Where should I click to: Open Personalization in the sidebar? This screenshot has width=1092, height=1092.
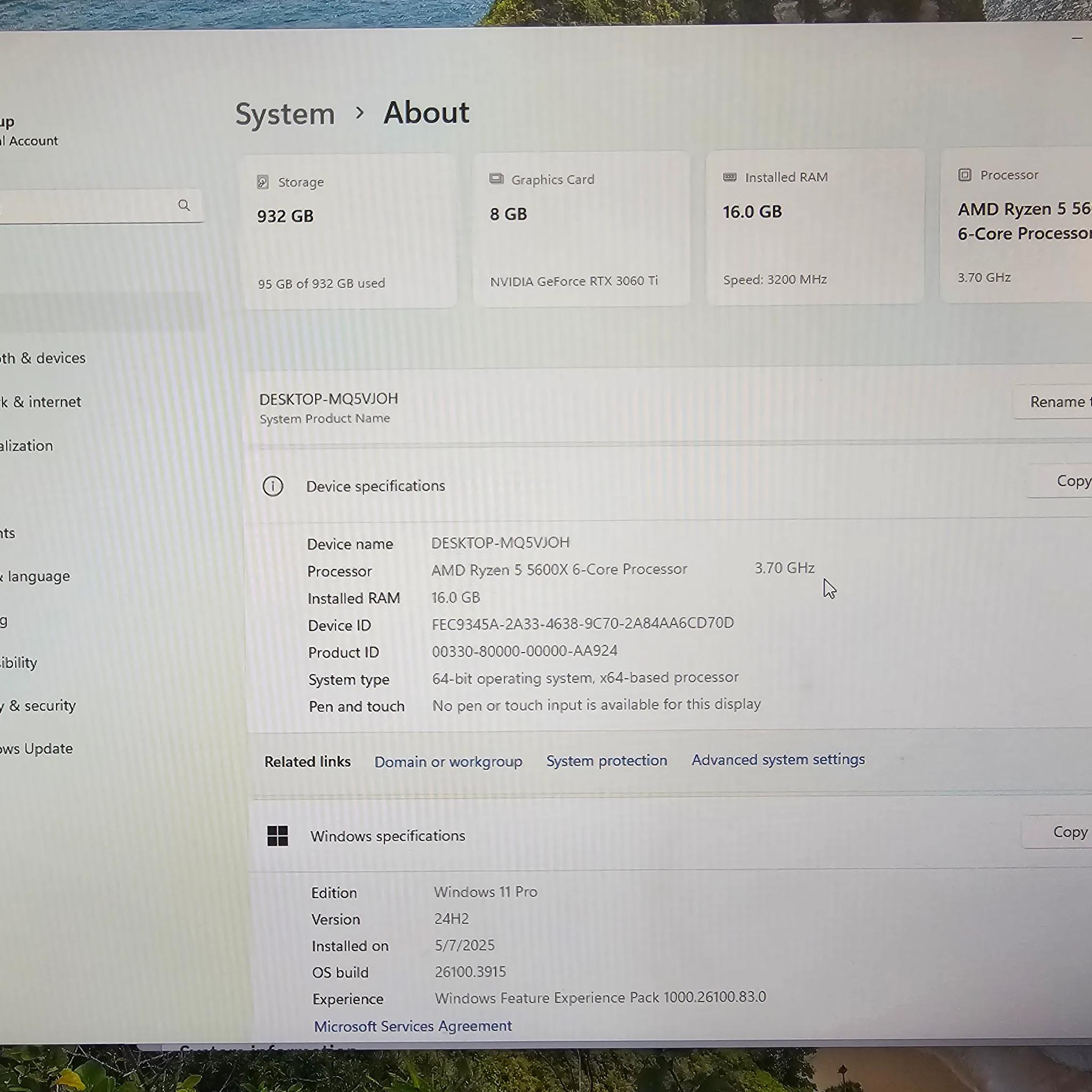27,446
